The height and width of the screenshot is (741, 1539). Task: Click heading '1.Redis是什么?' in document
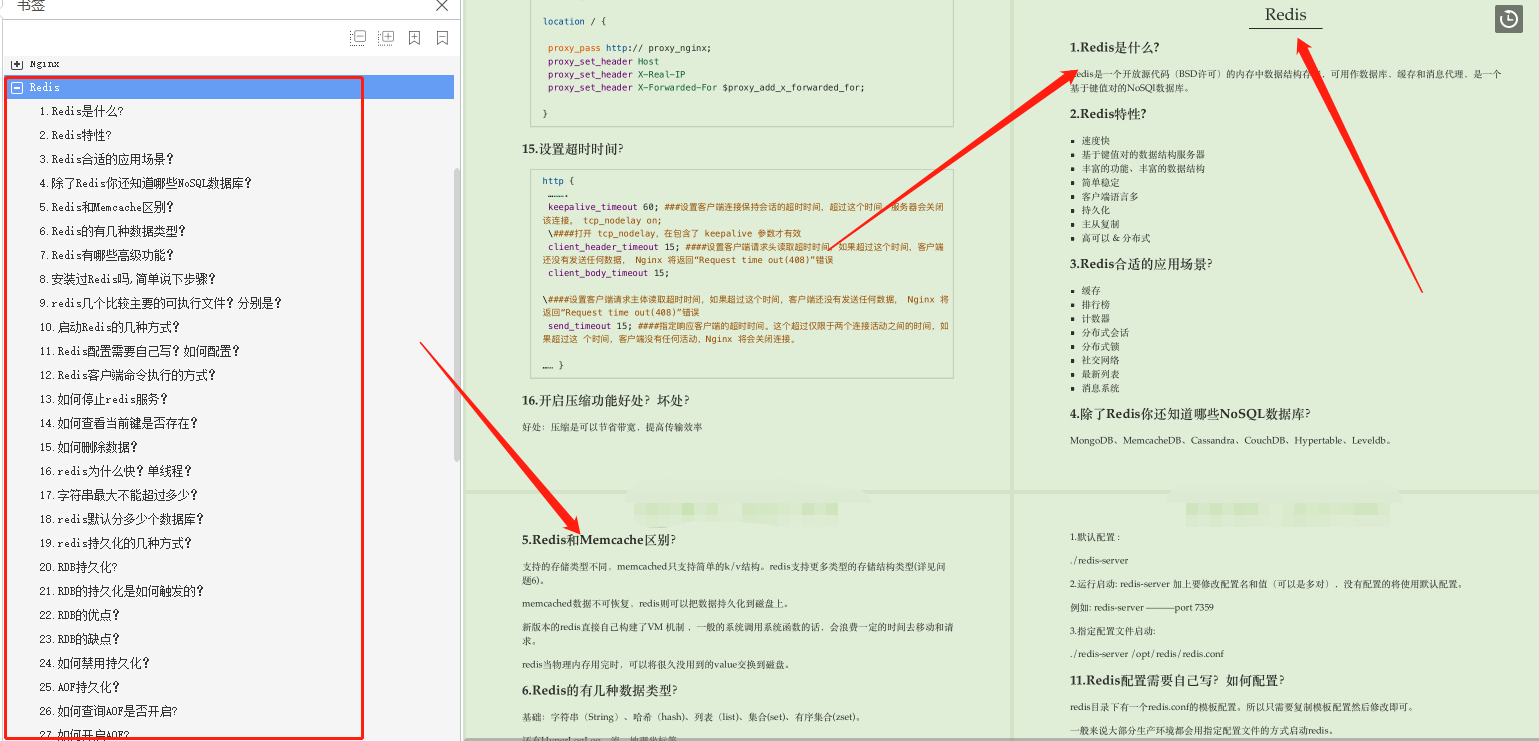(1115, 48)
